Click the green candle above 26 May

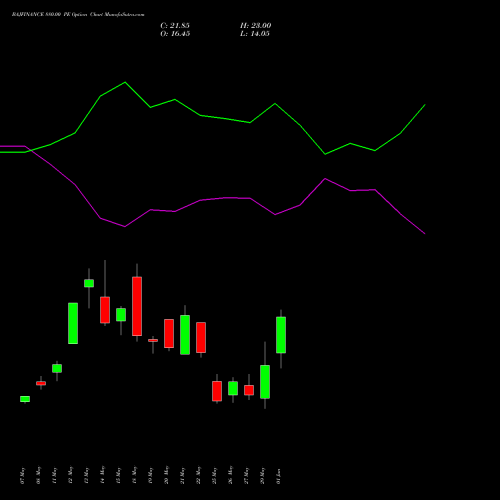[233, 388]
